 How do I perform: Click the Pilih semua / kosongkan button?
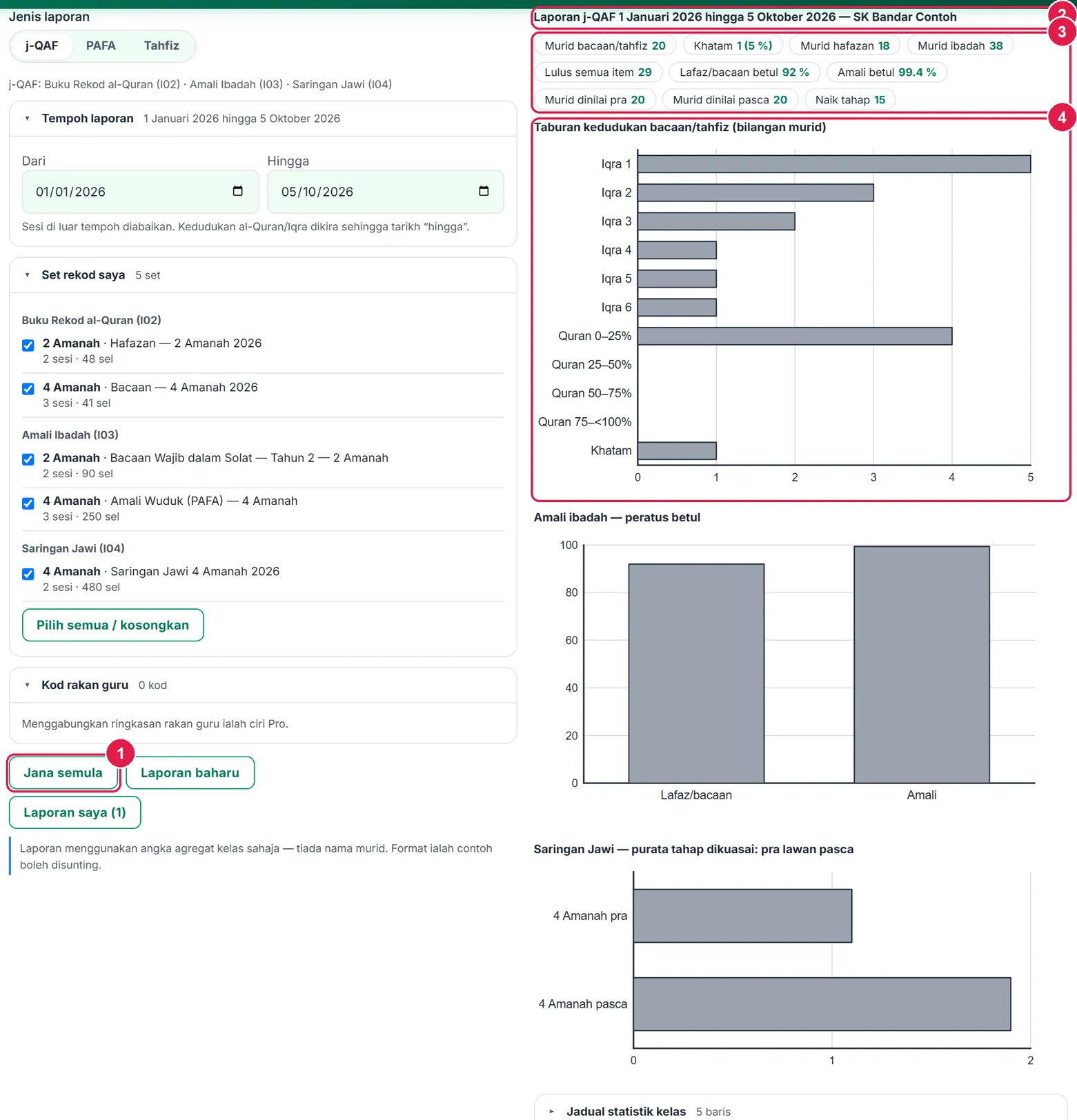click(113, 625)
